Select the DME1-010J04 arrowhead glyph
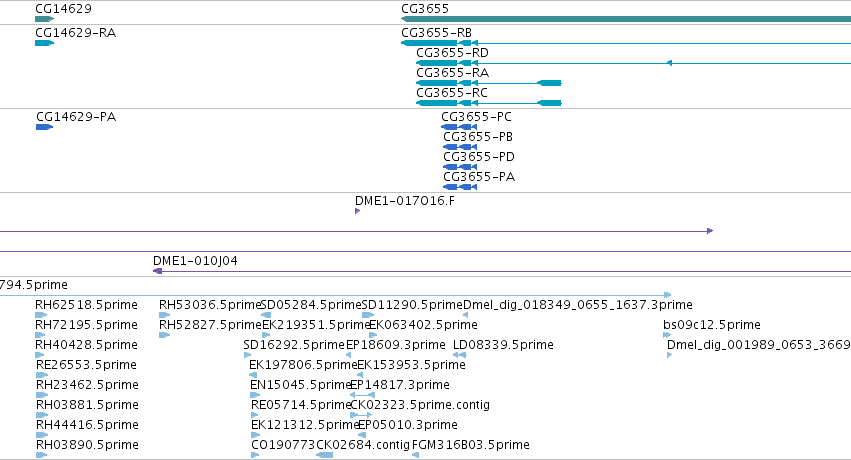Screen dimensions: 851x460 pyautogui.click(x=158, y=271)
